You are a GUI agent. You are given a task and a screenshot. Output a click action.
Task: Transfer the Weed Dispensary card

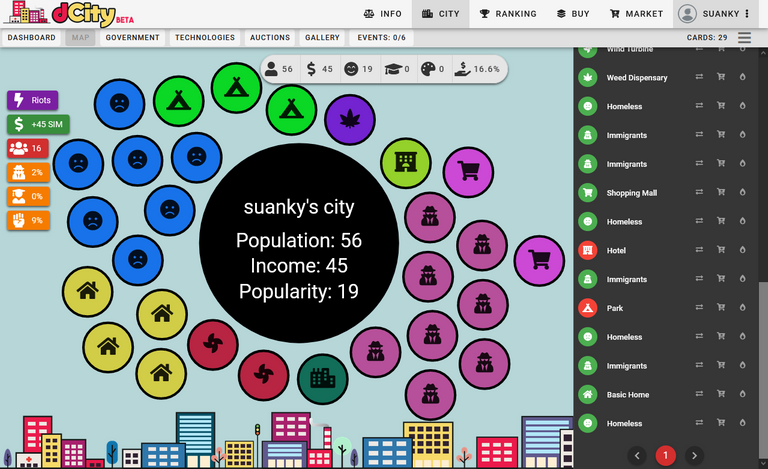[x=699, y=77]
